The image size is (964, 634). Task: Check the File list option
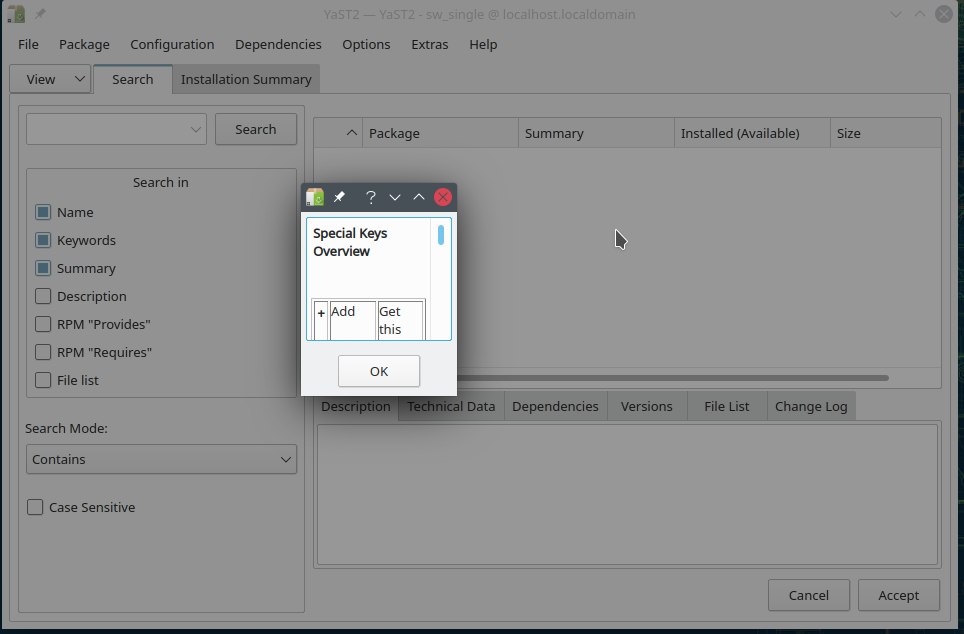pyautogui.click(x=43, y=380)
